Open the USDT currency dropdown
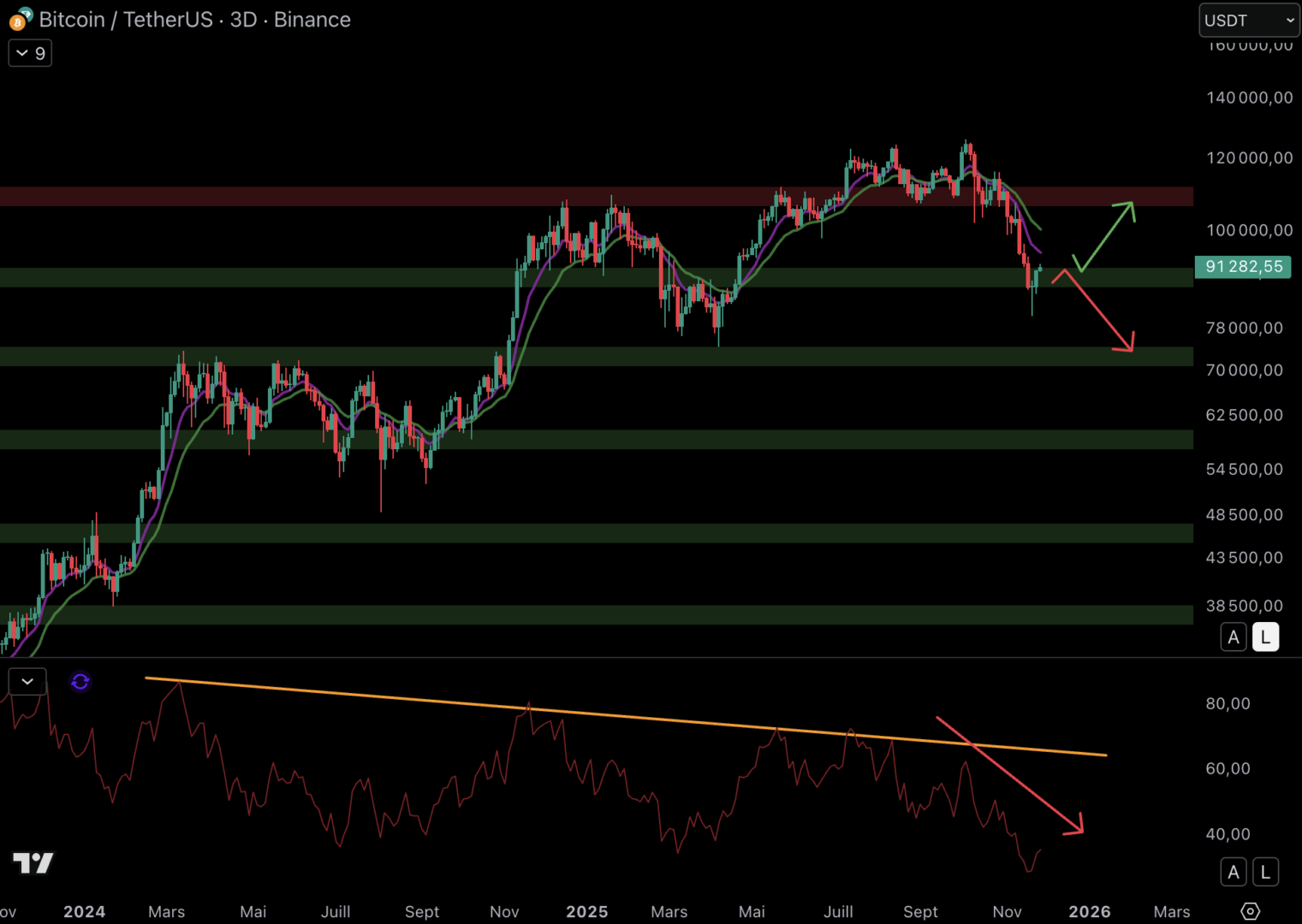This screenshot has height=924, width=1302. (1248, 21)
